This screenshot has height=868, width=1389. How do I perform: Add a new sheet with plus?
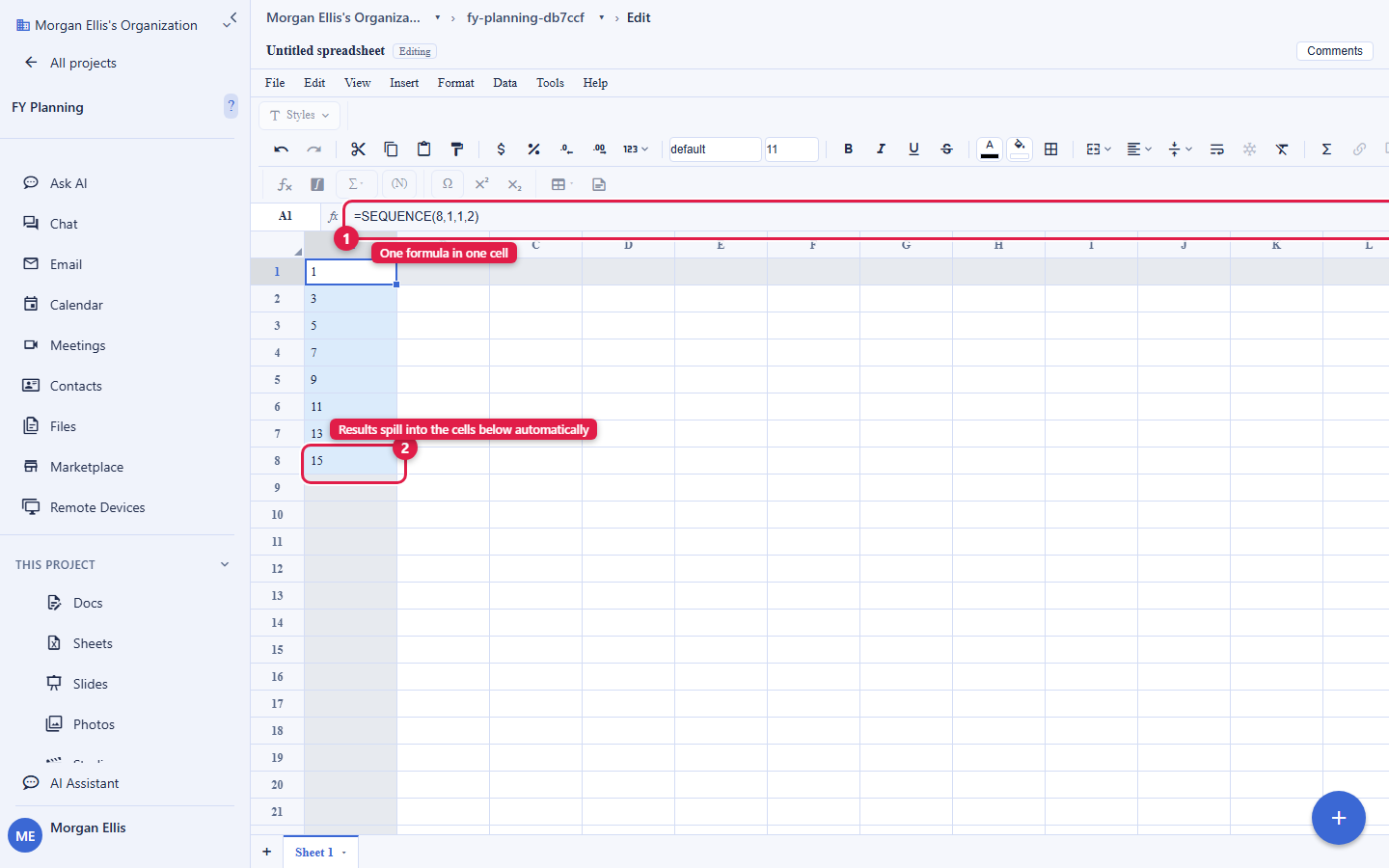click(x=267, y=853)
